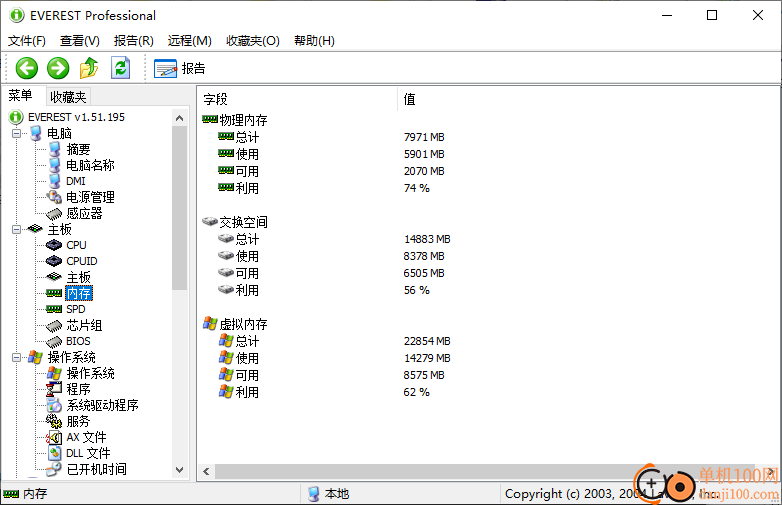Click the 已开机时间 icon
Viewport: 782px width, 505px height.
coord(53,469)
